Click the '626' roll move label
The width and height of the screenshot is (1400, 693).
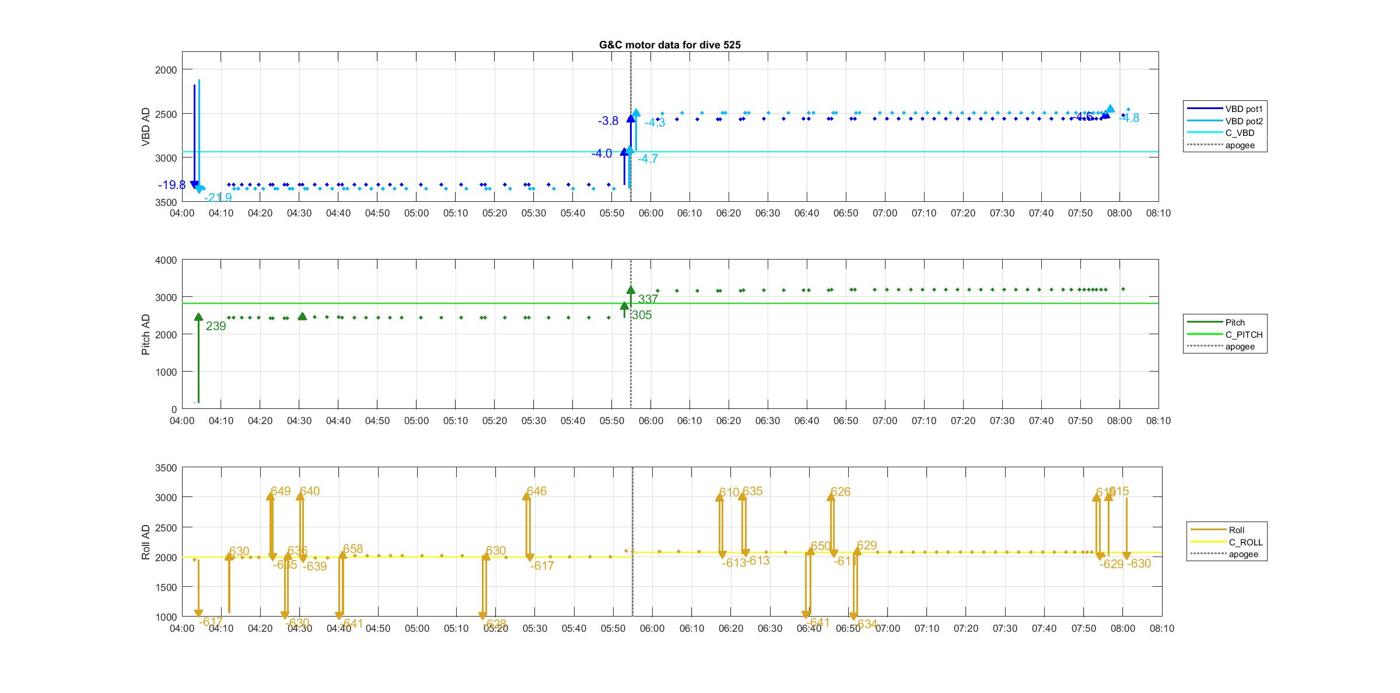point(841,492)
